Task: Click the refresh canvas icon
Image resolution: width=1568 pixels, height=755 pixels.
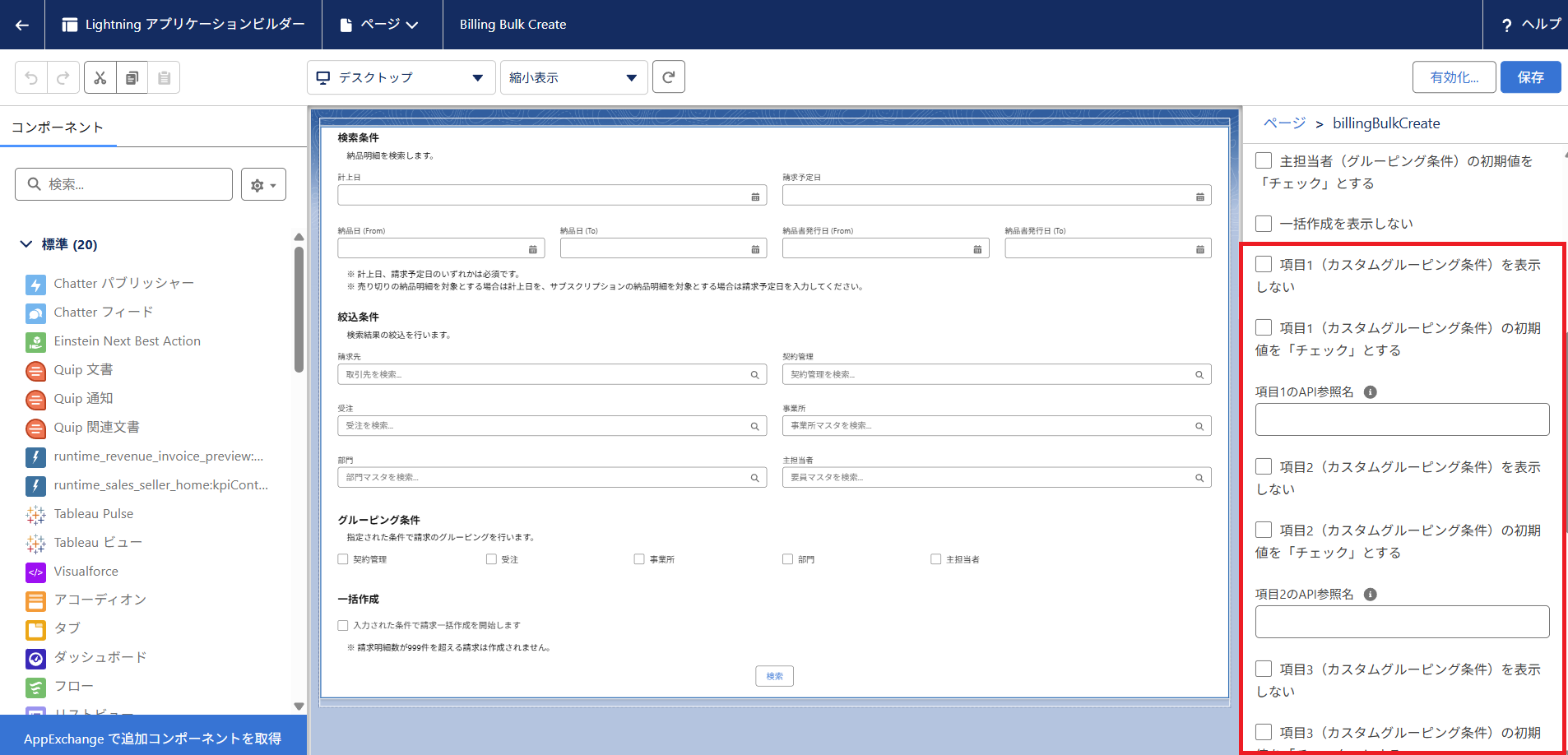Action: pos(668,77)
